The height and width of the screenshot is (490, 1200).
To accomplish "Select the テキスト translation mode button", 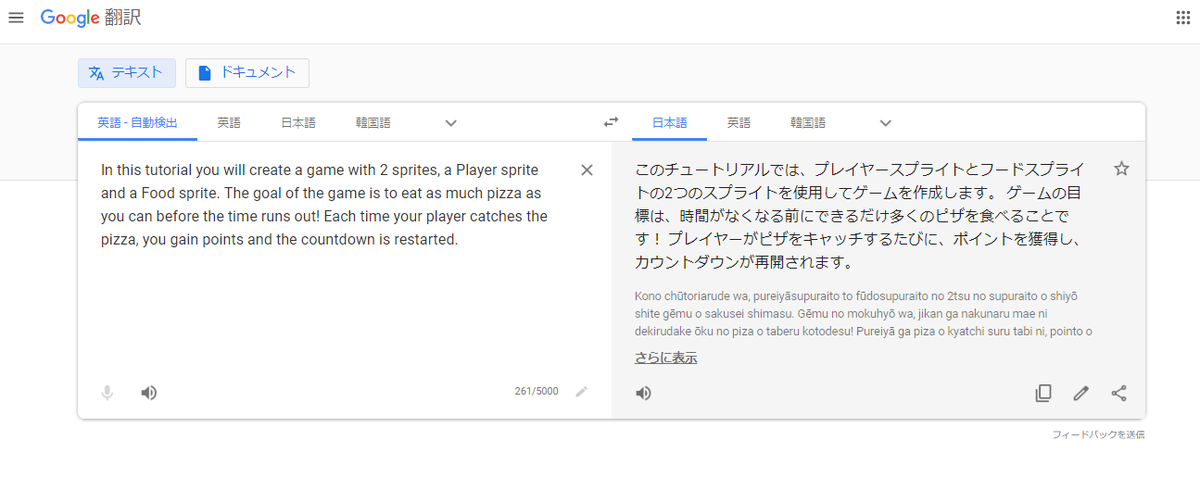I will (127, 73).
